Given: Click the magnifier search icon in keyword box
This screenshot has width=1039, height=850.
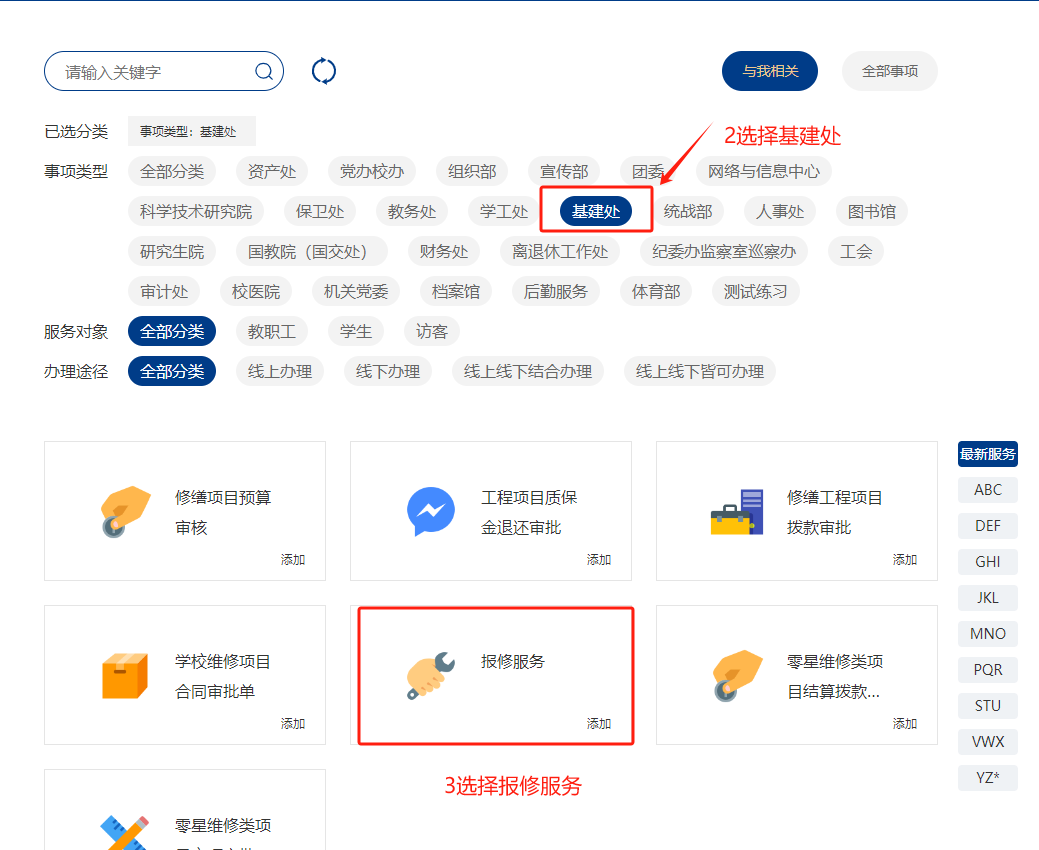Looking at the screenshot, I should pyautogui.click(x=264, y=71).
